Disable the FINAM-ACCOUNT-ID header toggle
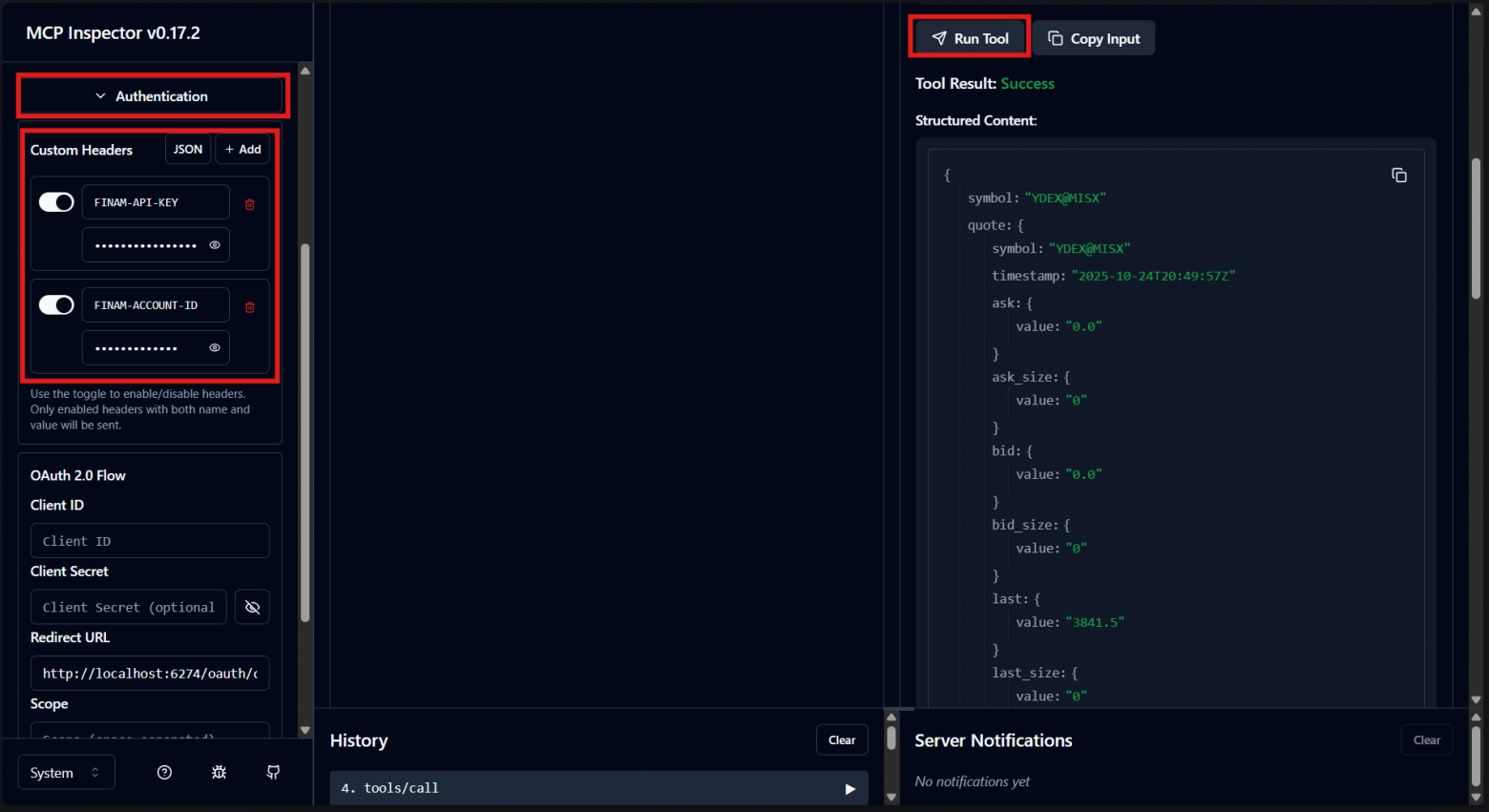Viewport: 1489px width, 812px height. coord(56,305)
